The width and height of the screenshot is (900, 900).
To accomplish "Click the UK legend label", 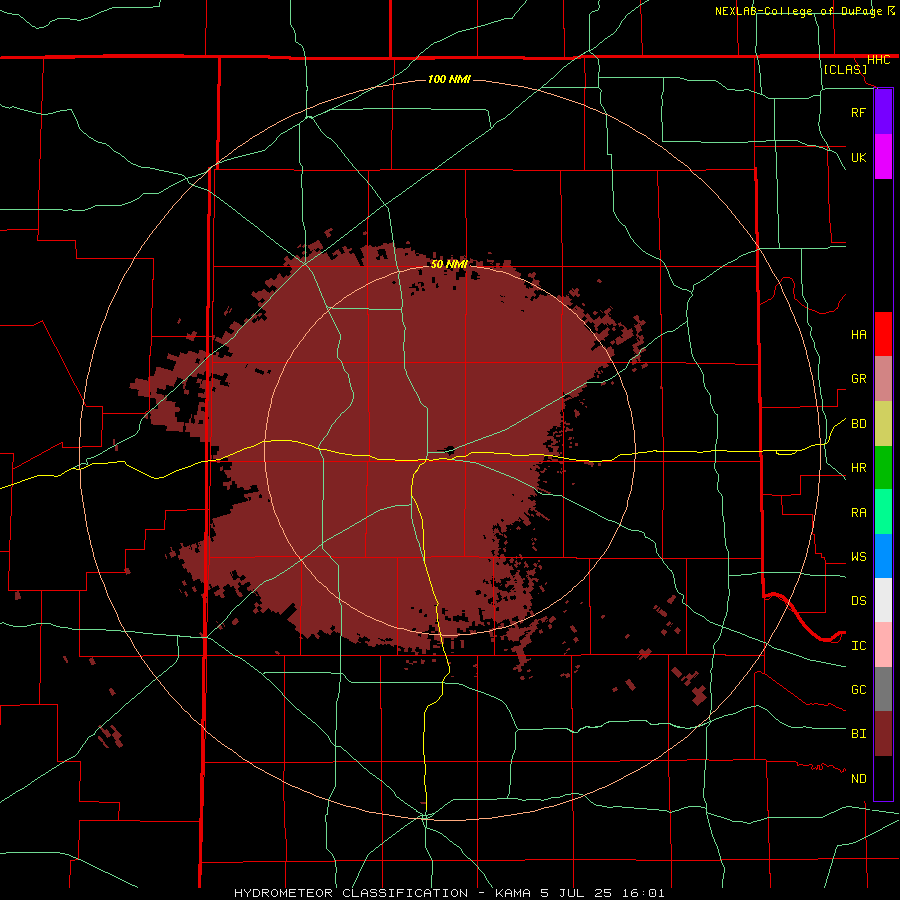I will [x=858, y=157].
